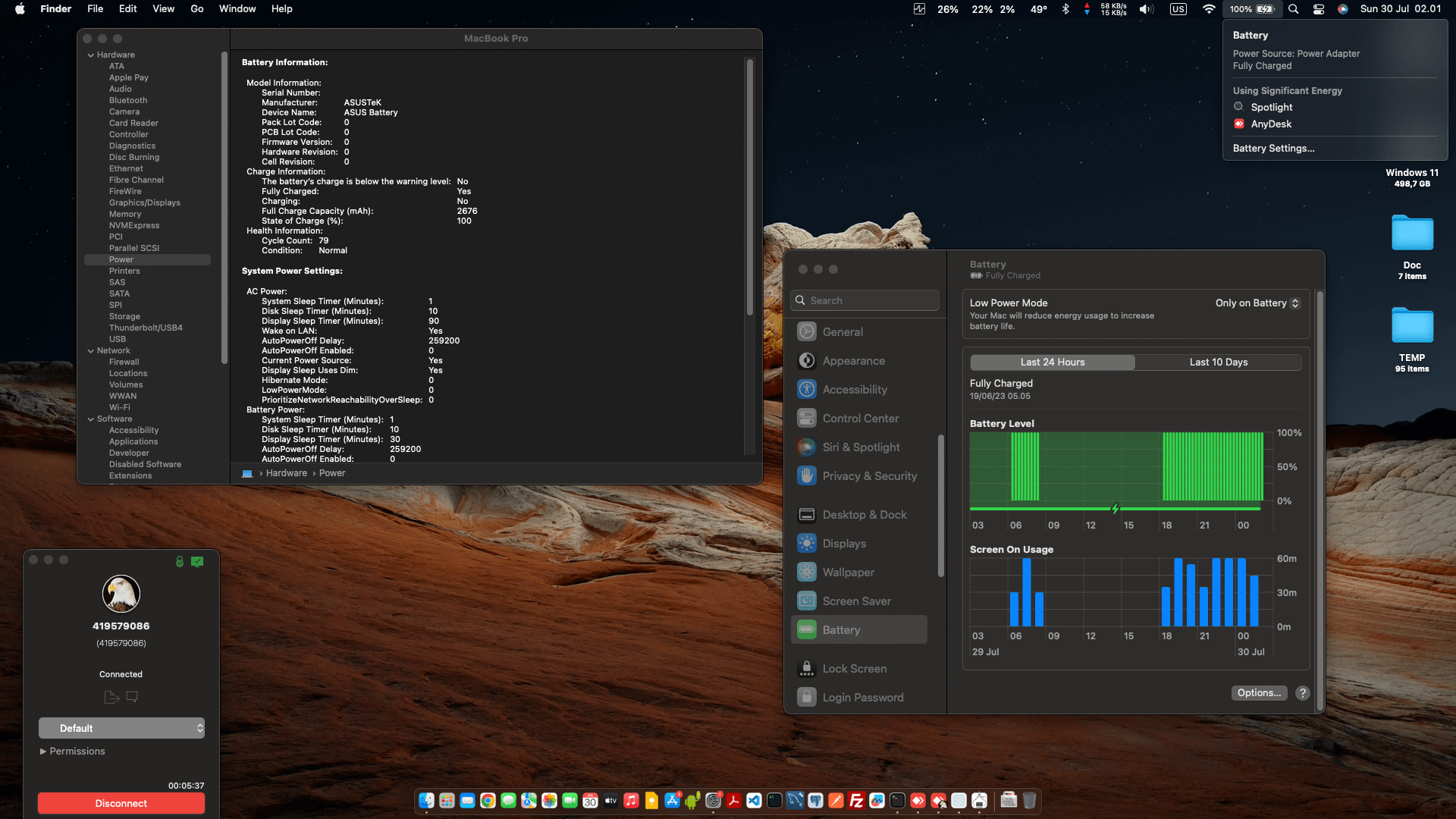Open the Wi-Fi menu bar icon
Viewport: 1456px width, 819px height.
point(1209,9)
